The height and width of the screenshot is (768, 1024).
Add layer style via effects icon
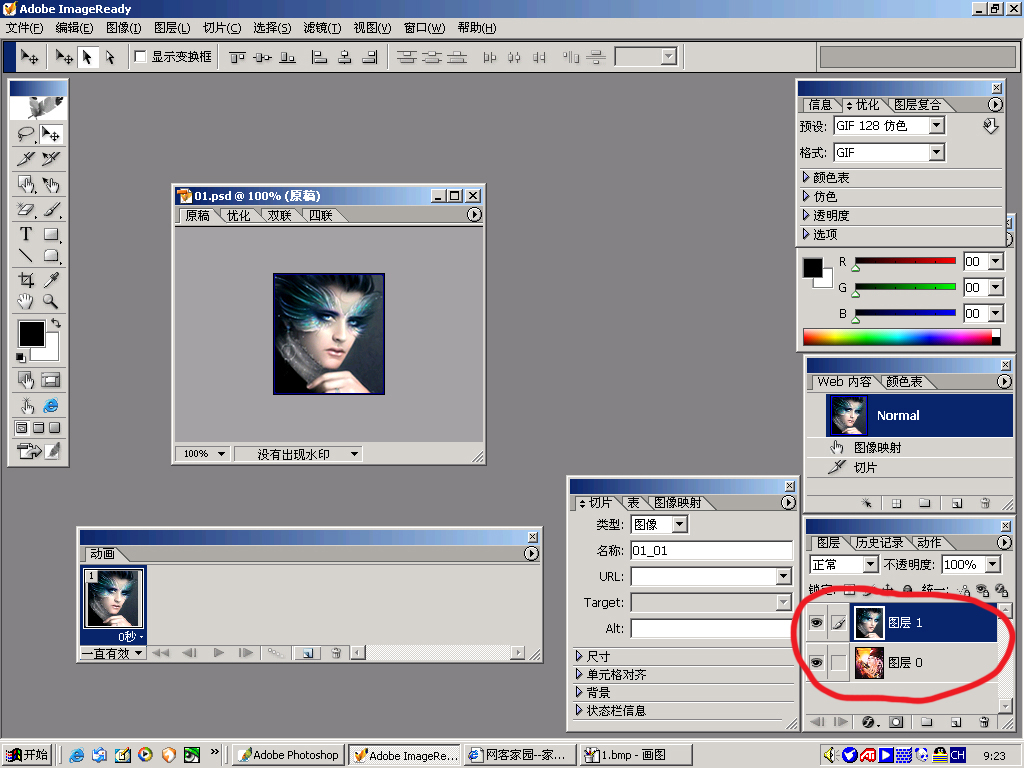(x=870, y=722)
